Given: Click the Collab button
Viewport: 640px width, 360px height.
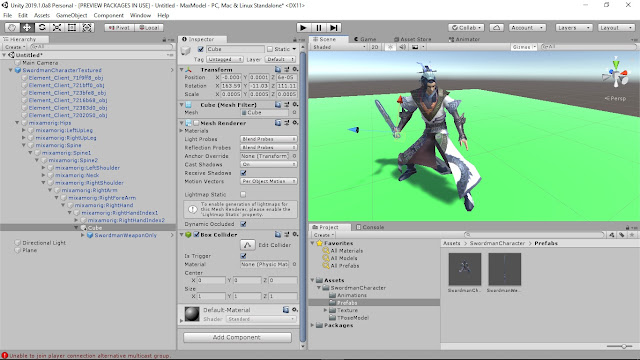Looking at the screenshot, I should [x=466, y=27].
